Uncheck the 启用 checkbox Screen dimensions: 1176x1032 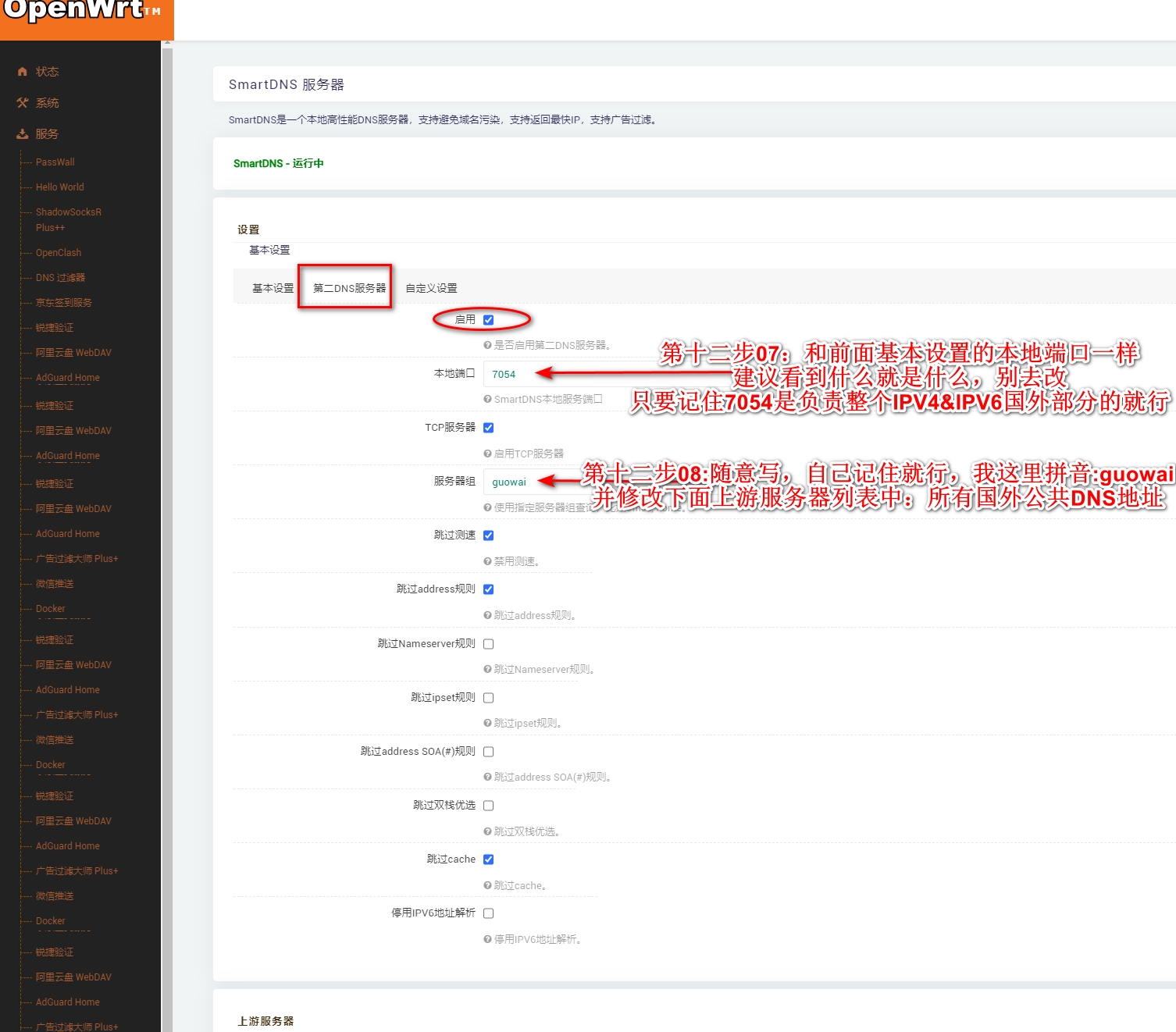click(489, 320)
